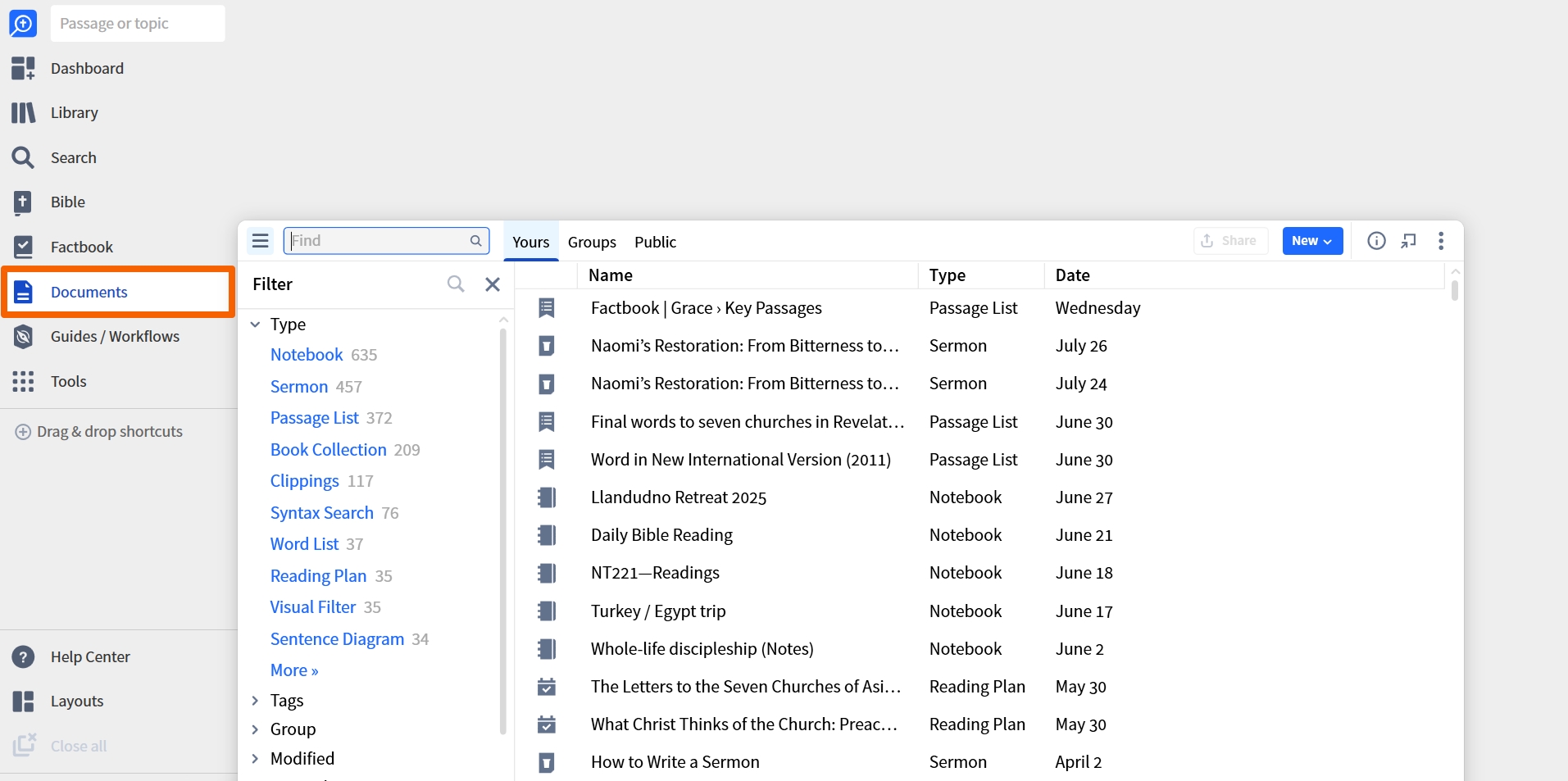Click Close all in the sidebar
This screenshot has height=781, width=1568.
(78, 746)
